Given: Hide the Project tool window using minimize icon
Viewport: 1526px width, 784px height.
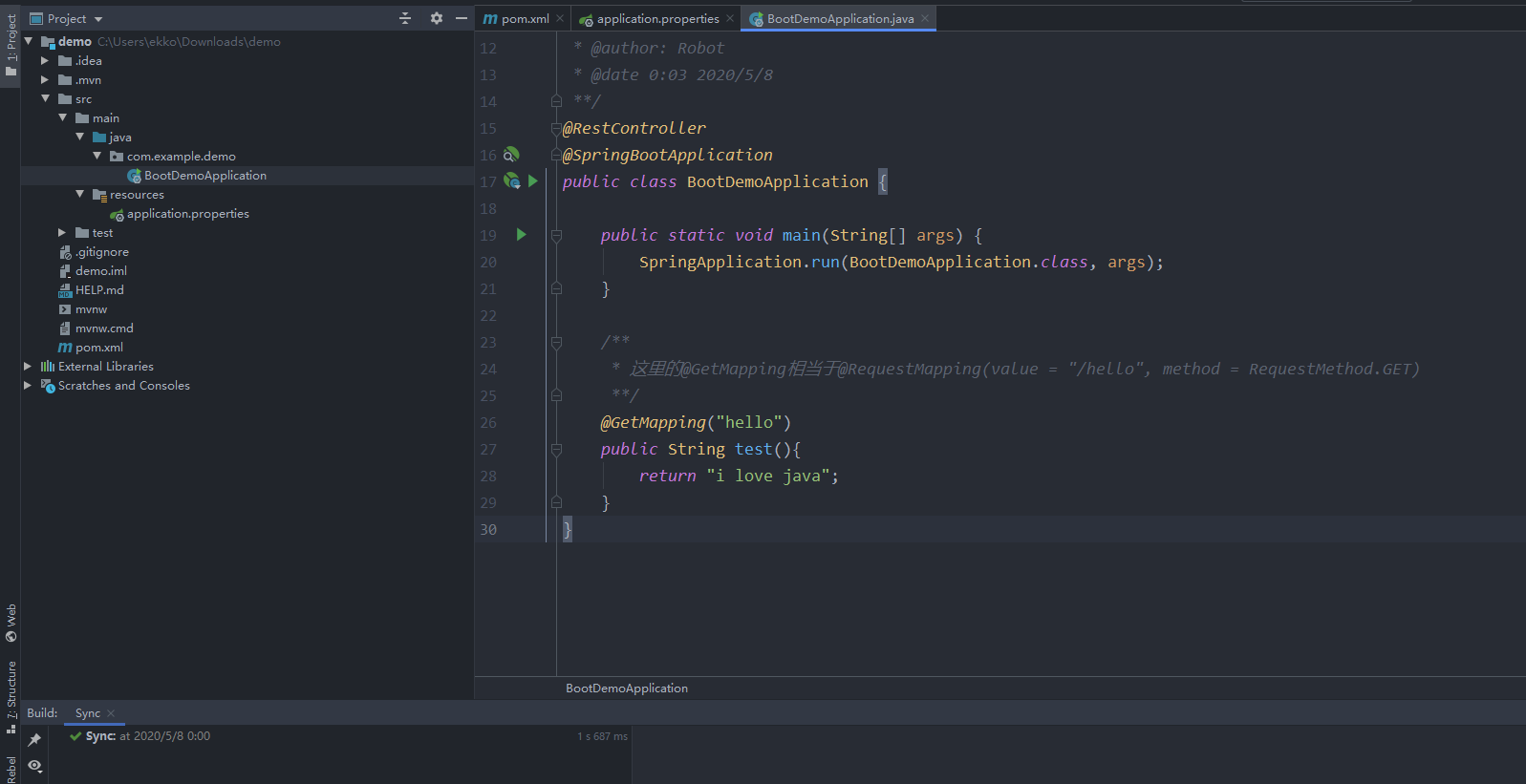Looking at the screenshot, I should [462, 18].
